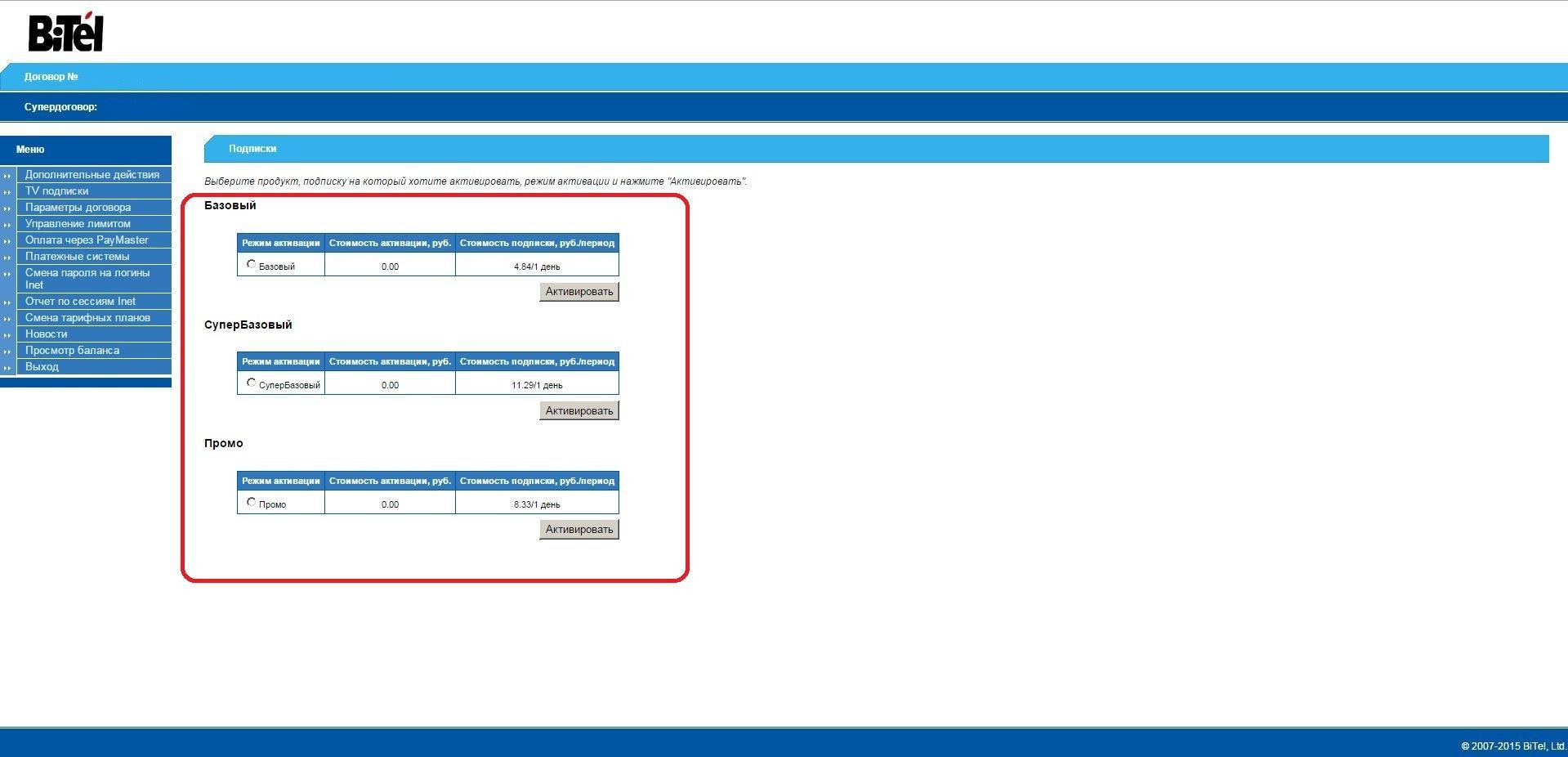Open Параметры договора menu item
The image size is (1568, 757).
click(x=78, y=208)
